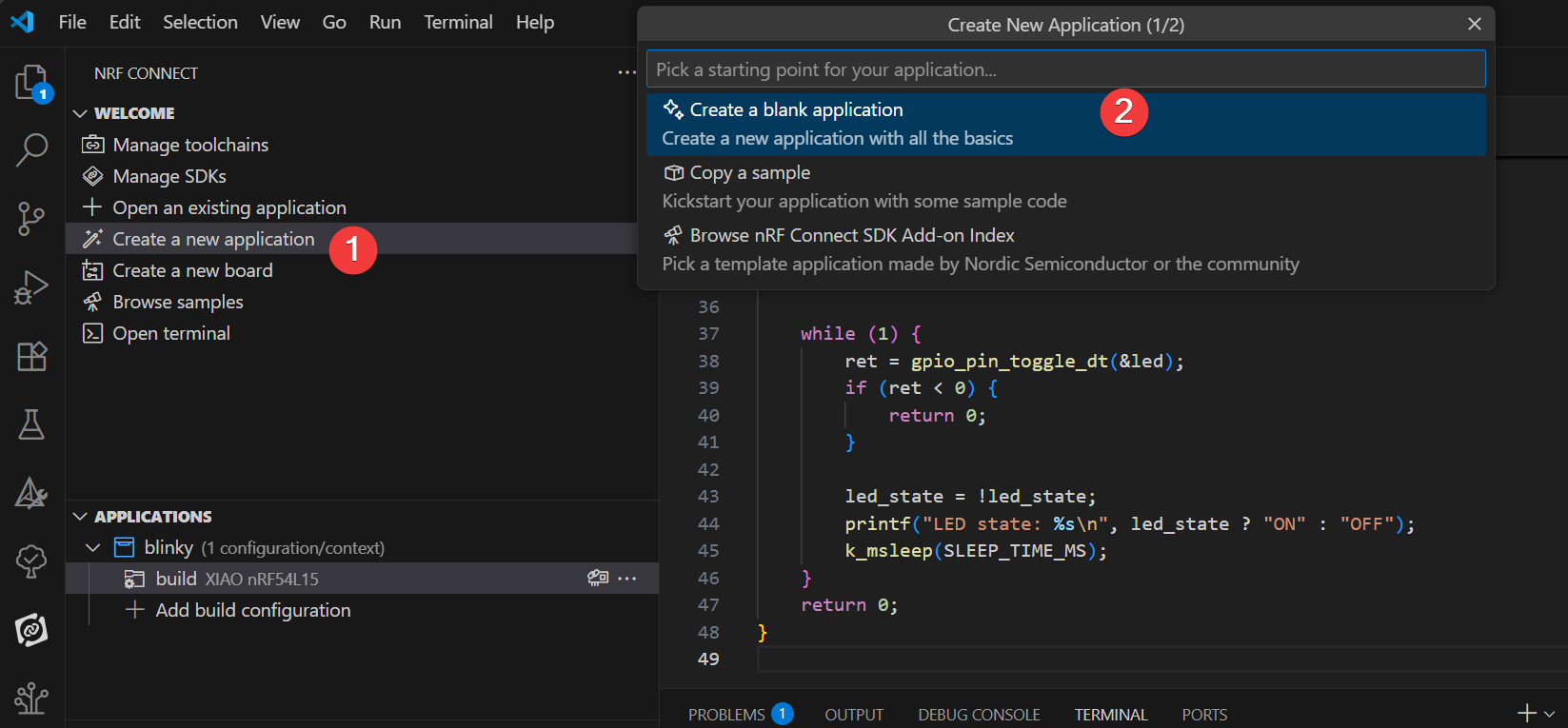
Task: Open the Terminal menu
Action: [458, 22]
